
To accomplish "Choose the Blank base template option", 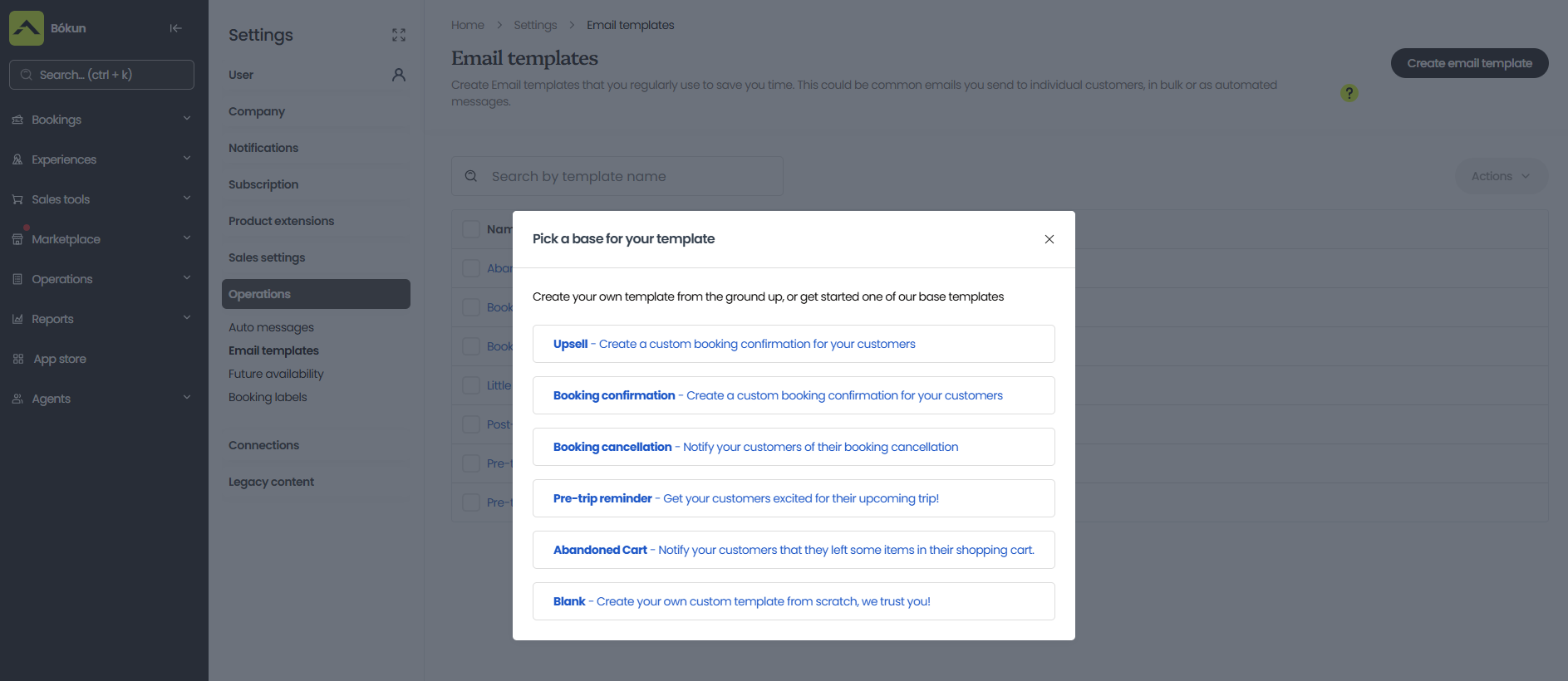I will pyautogui.click(x=794, y=601).
